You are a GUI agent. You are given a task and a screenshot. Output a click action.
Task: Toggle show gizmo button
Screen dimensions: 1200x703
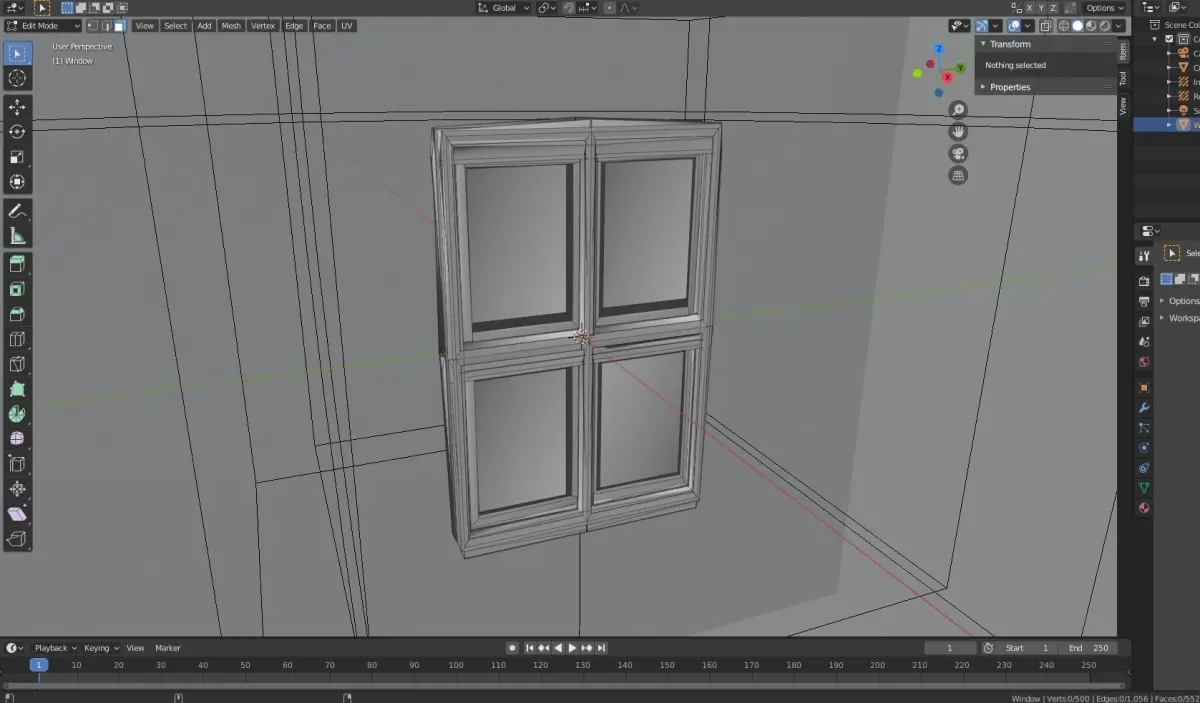(982, 26)
